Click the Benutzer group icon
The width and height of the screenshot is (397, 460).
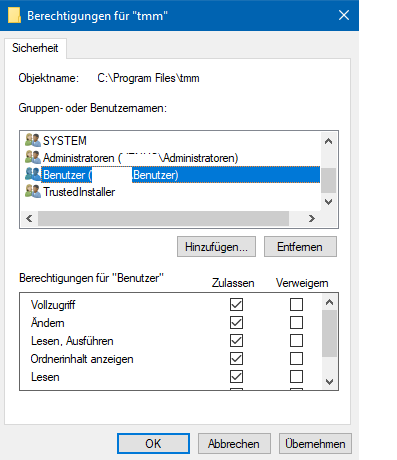point(33,174)
